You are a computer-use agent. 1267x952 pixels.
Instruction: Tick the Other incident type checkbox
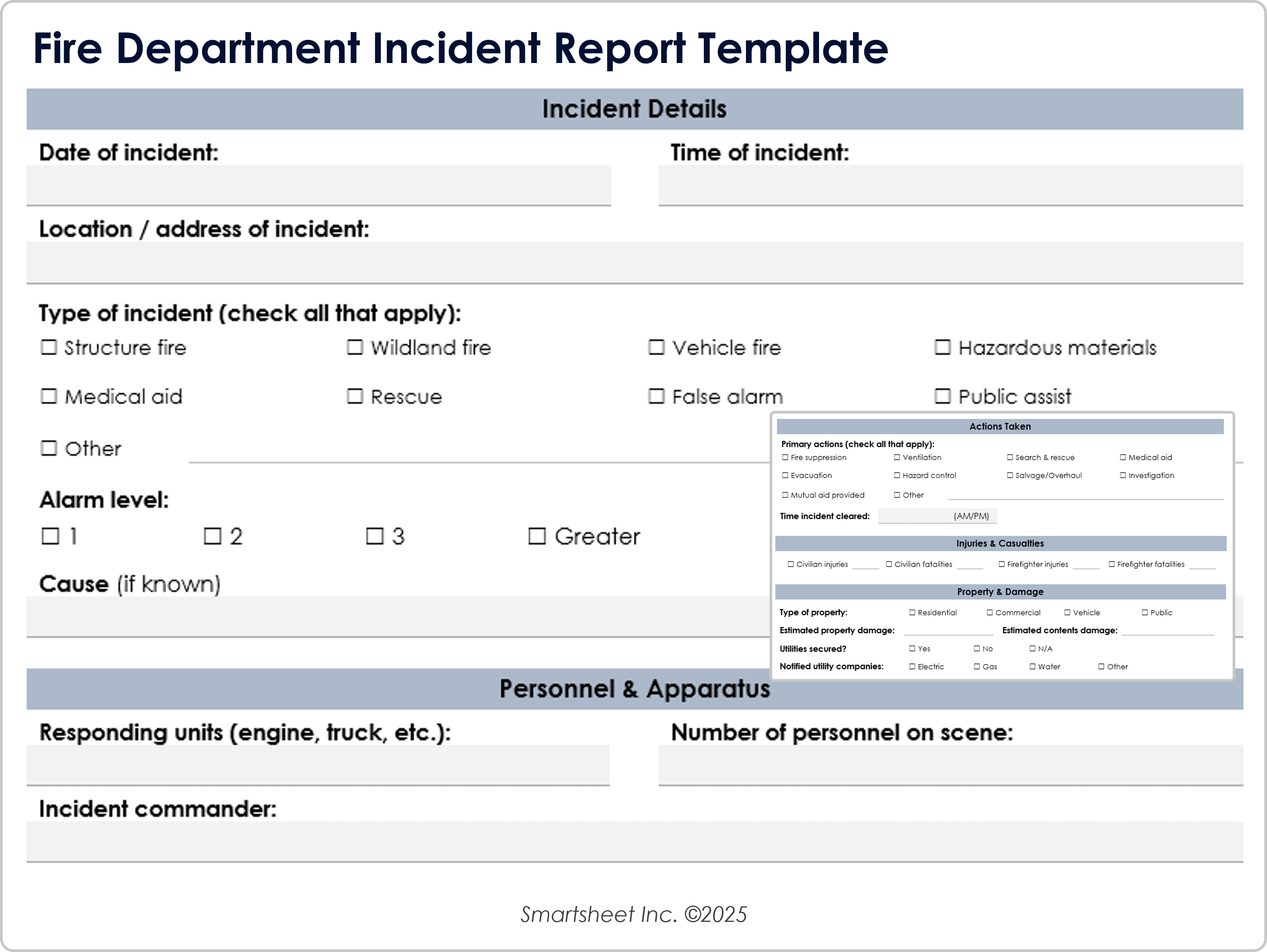tap(49, 448)
